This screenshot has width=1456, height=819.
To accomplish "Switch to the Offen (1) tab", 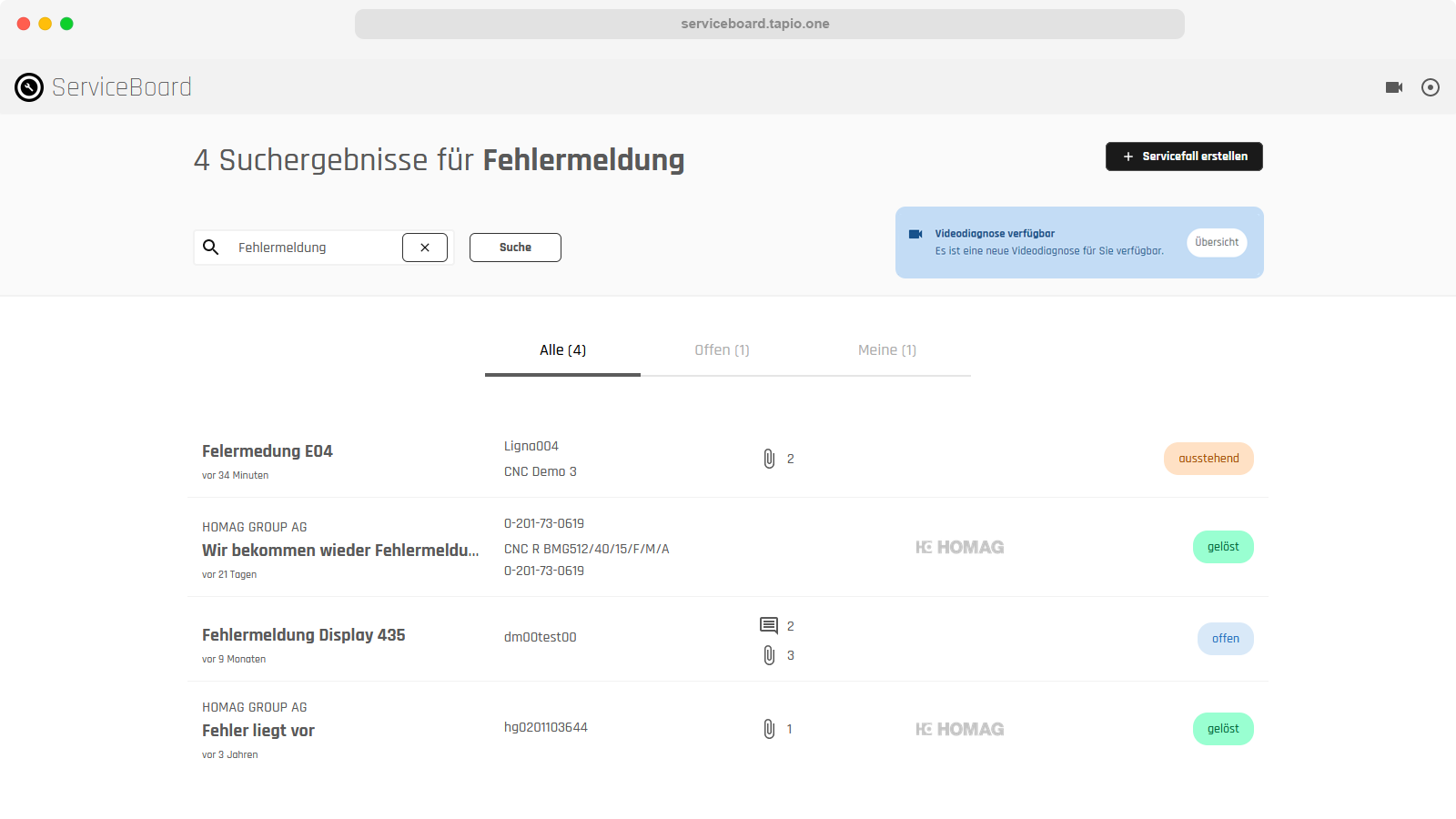I will [x=722, y=350].
